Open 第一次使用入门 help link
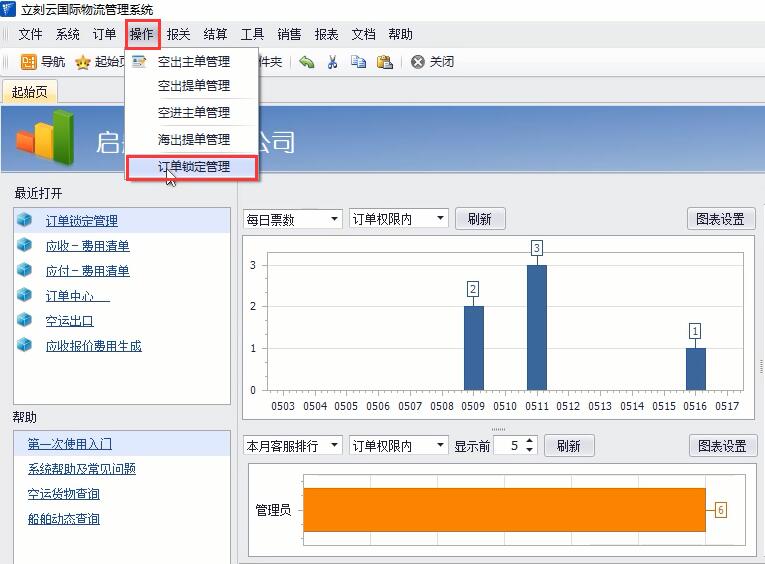The width and height of the screenshot is (765, 564). (69, 444)
